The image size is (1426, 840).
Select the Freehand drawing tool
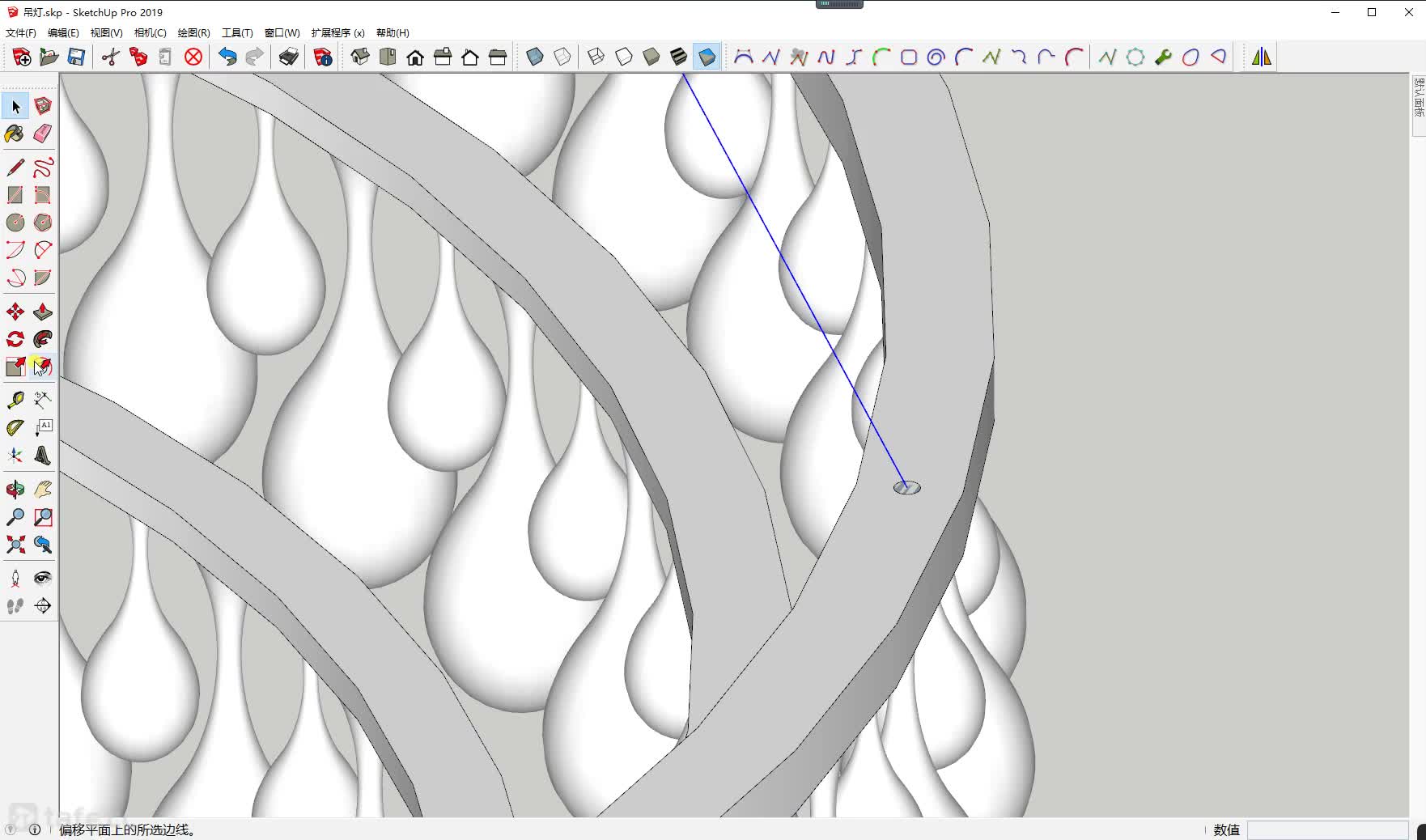43,168
